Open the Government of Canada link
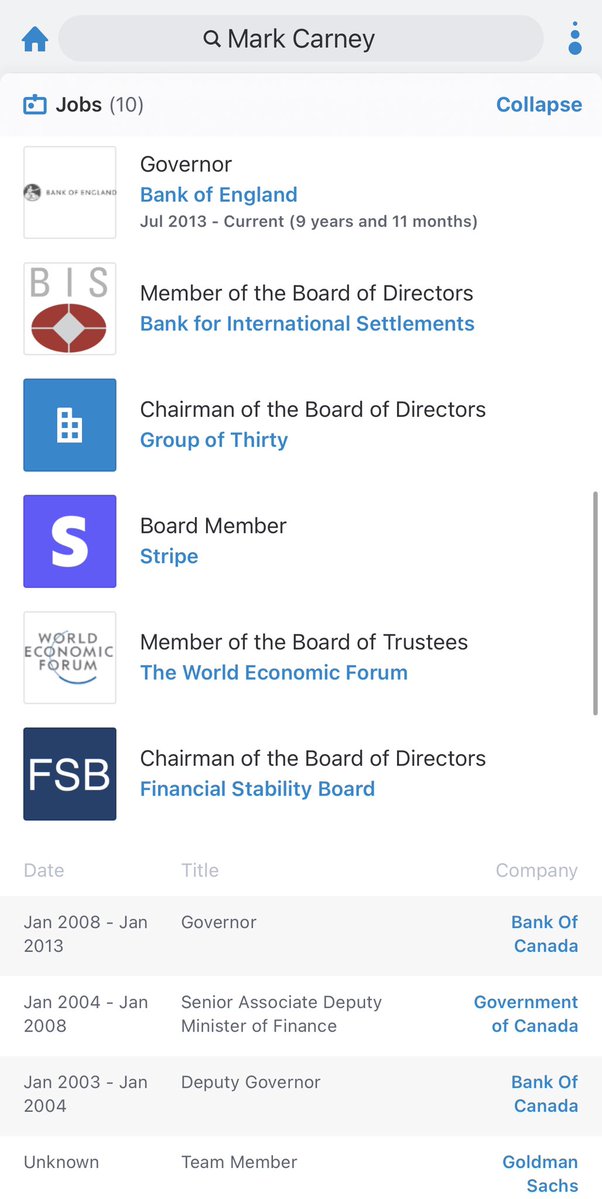 click(526, 1014)
